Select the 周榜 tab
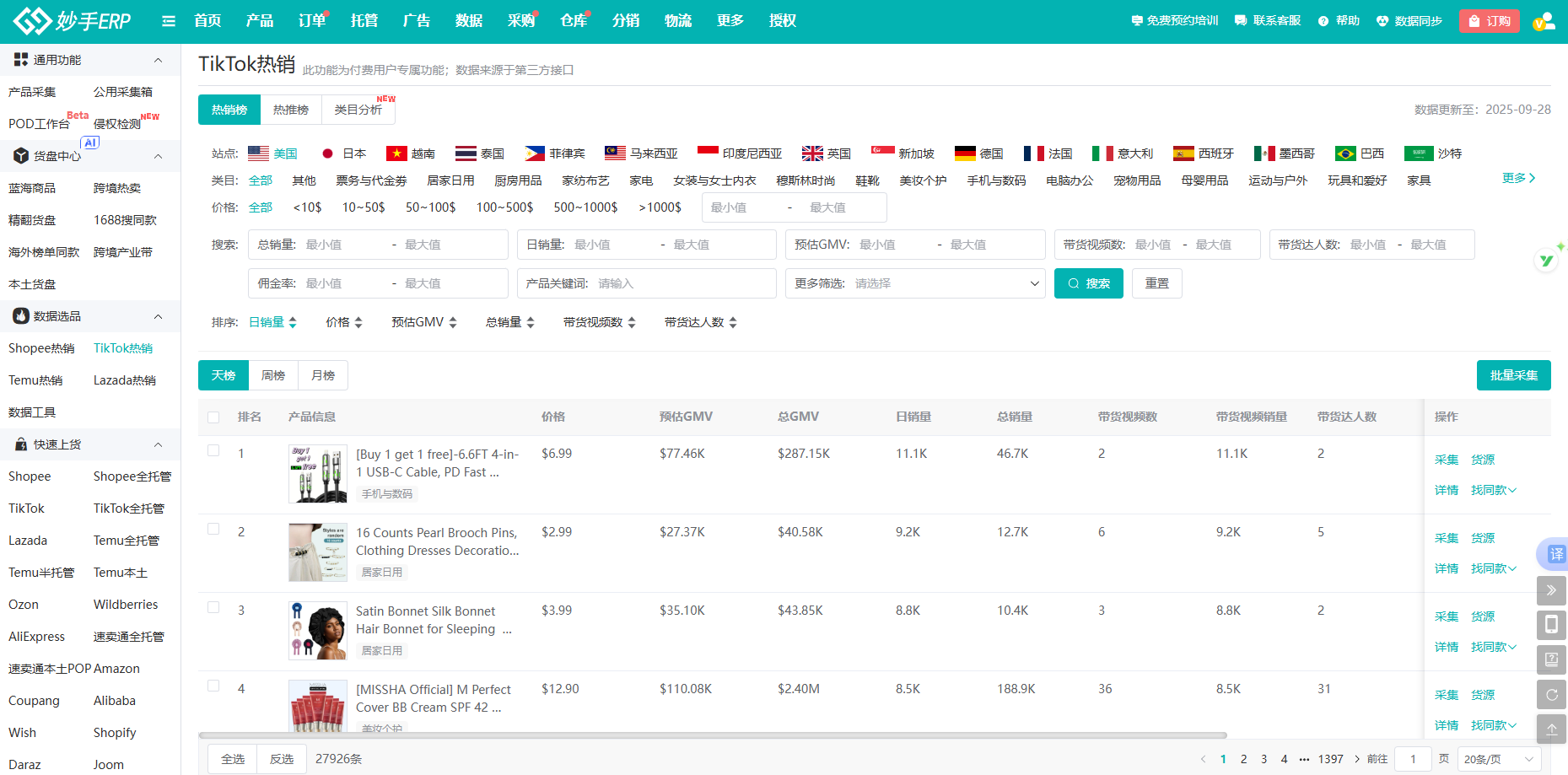Viewport: 1568px width, 775px height. pyautogui.click(x=273, y=375)
